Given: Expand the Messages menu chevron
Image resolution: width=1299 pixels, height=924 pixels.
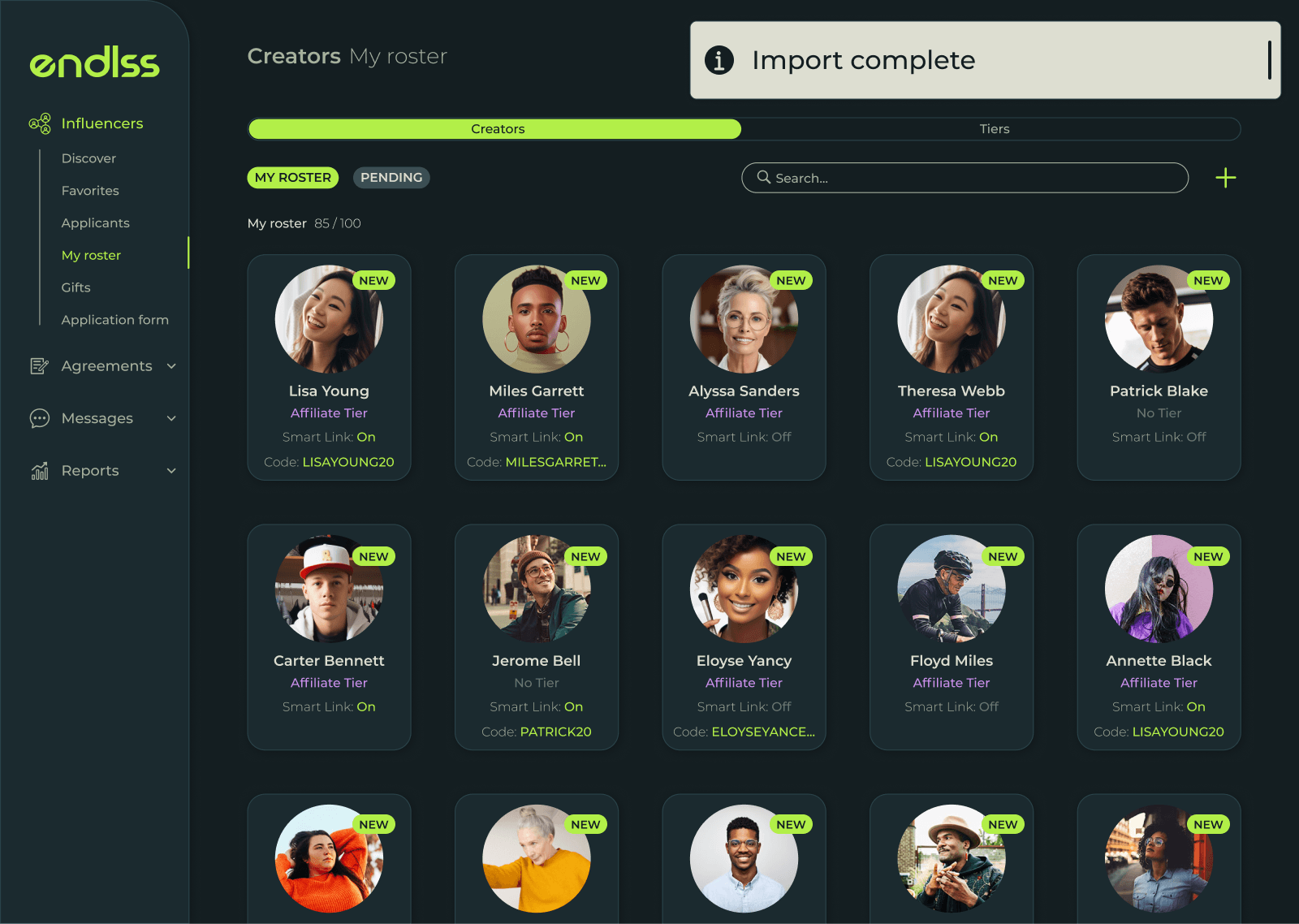Looking at the screenshot, I should pyautogui.click(x=171, y=418).
